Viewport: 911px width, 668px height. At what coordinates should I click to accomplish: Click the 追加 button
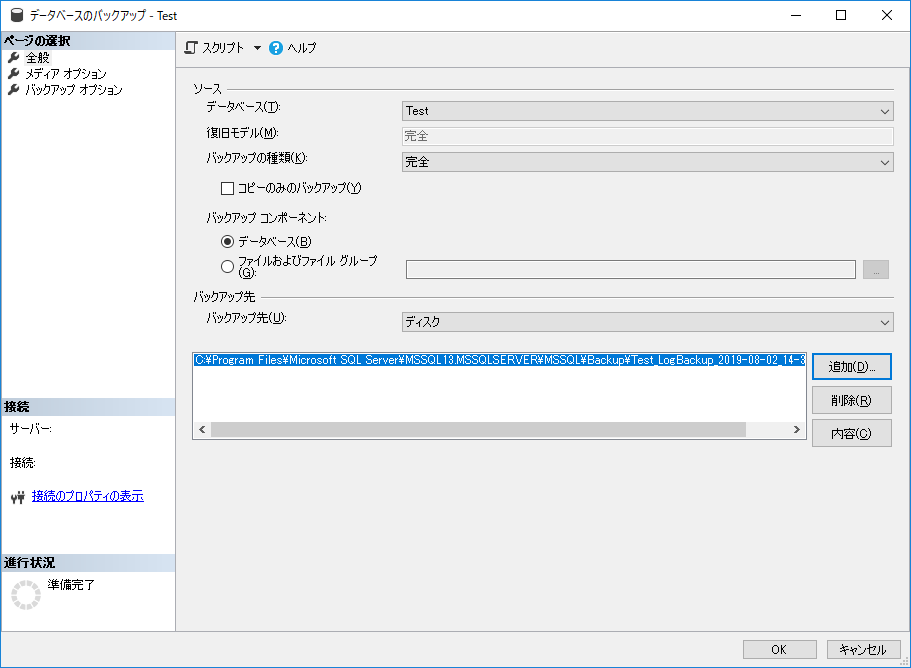(x=851, y=367)
